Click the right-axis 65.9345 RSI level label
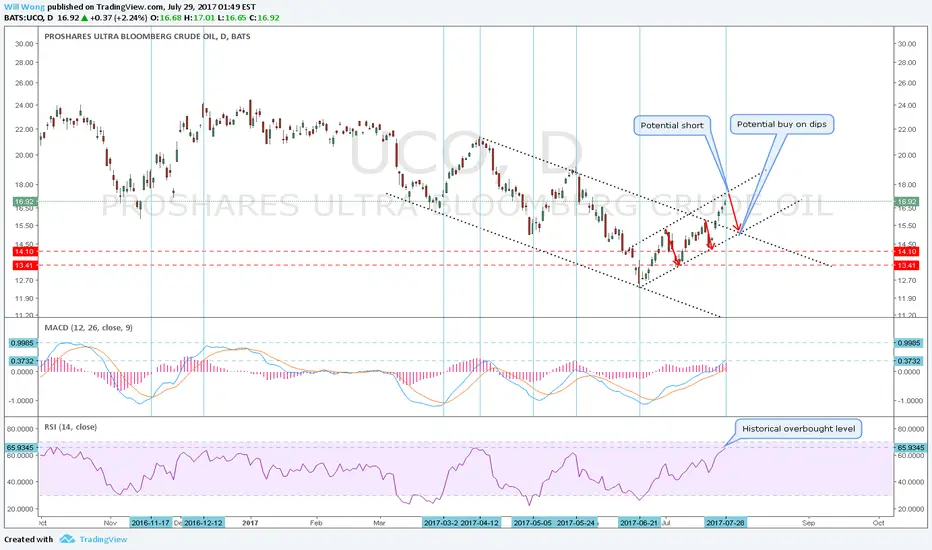Viewport: 932px width, 550px height. pos(909,447)
